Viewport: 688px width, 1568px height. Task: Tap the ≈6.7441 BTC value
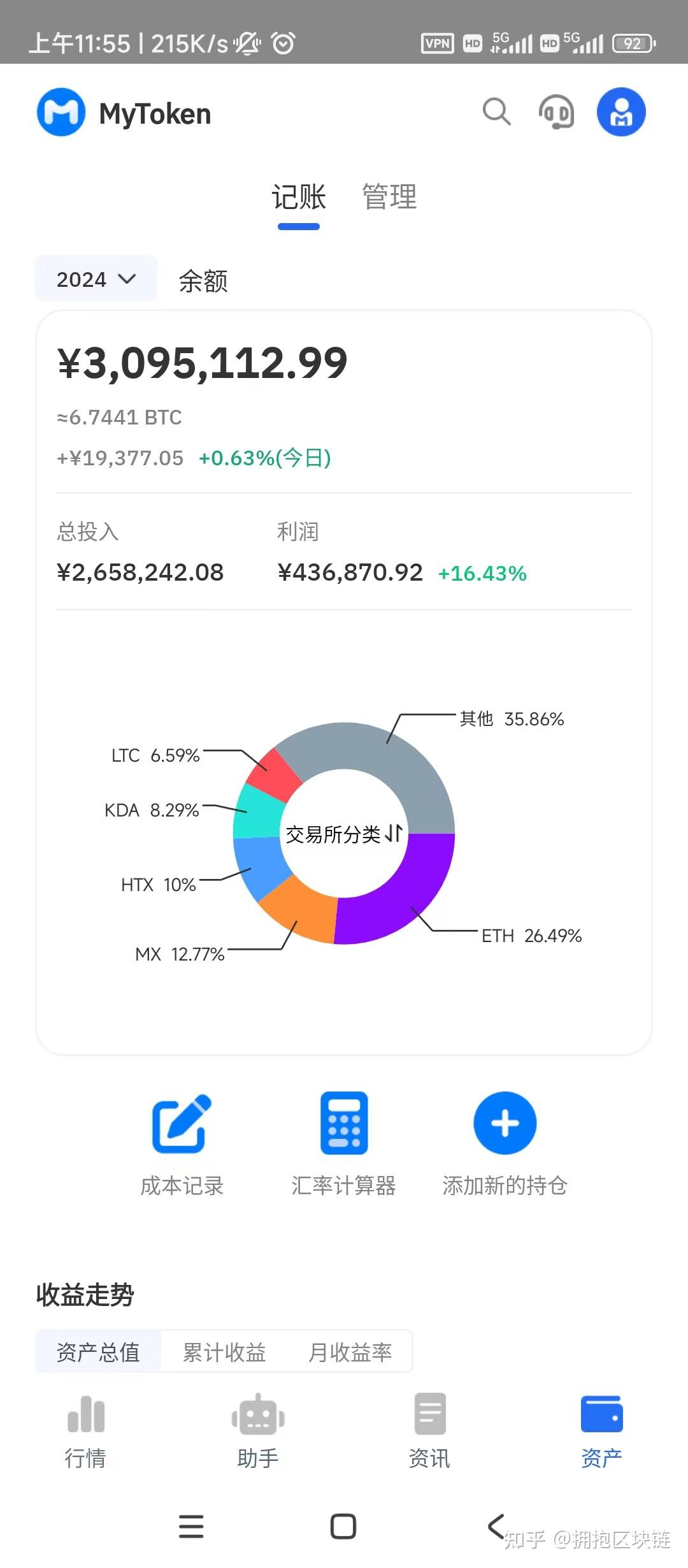tap(119, 417)
